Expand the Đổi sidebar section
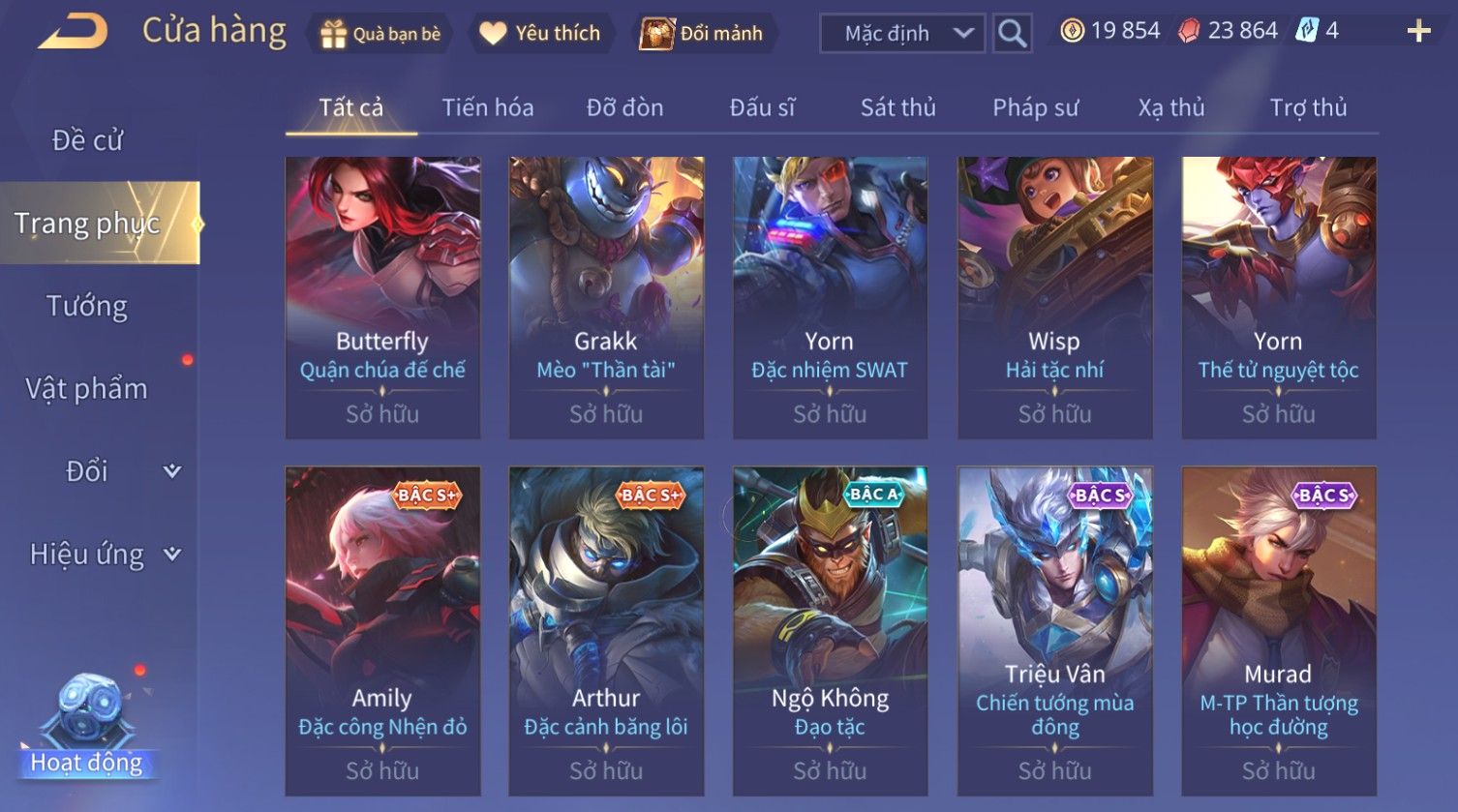This screenshot has width=1458, height=812. 100,471
